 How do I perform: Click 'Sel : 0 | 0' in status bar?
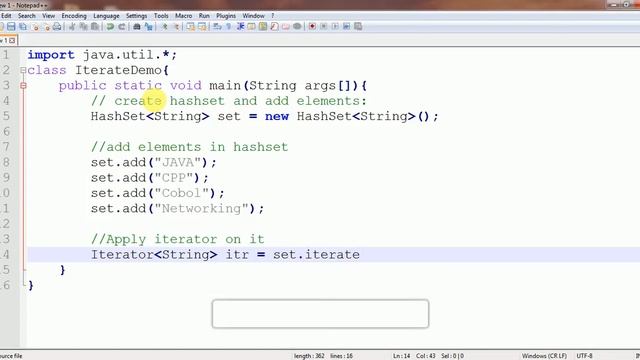[x=452, y=356]
